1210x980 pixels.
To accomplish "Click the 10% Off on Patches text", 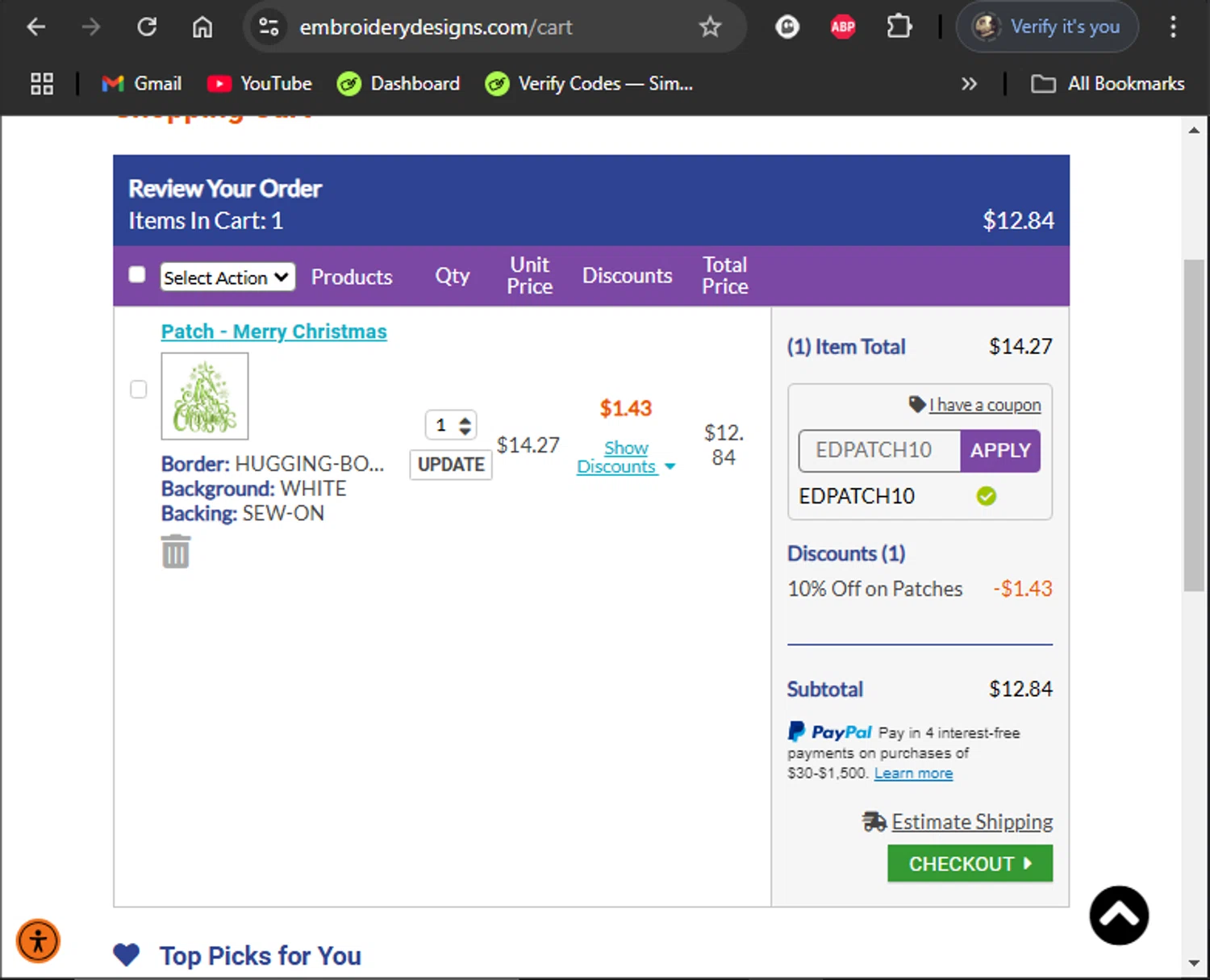I will click(875, 589).
